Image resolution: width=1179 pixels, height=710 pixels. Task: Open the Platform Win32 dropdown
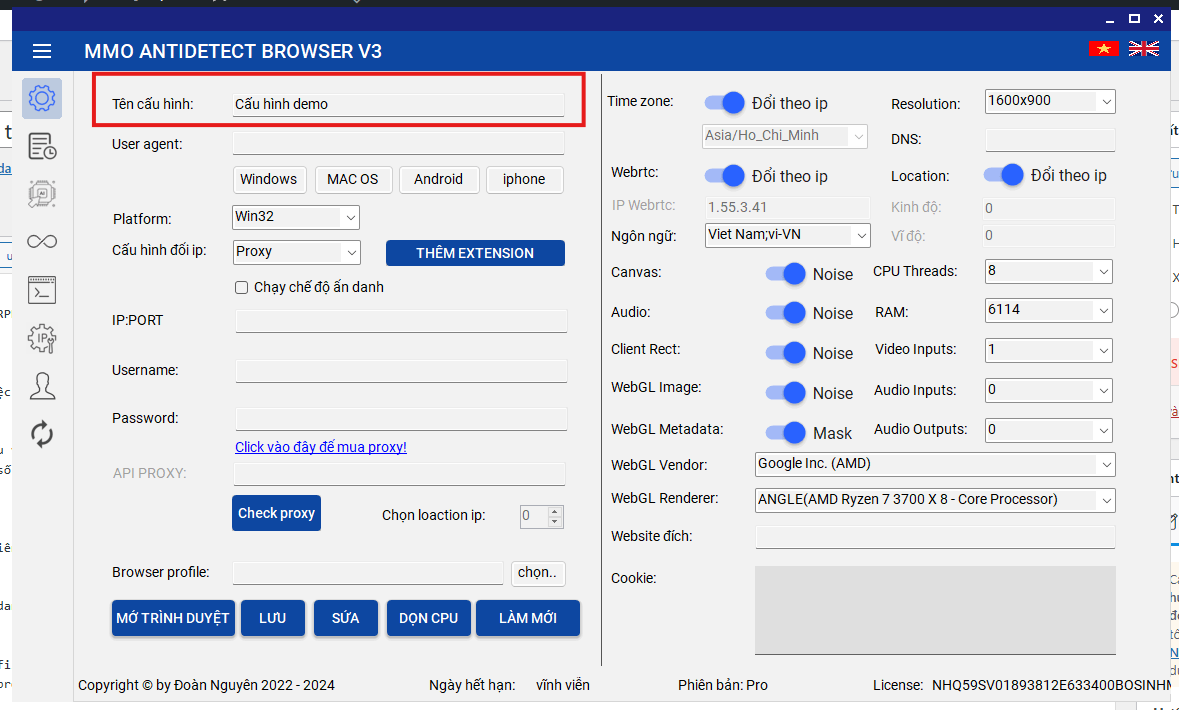pyautogui.click(x=296, y=217)
